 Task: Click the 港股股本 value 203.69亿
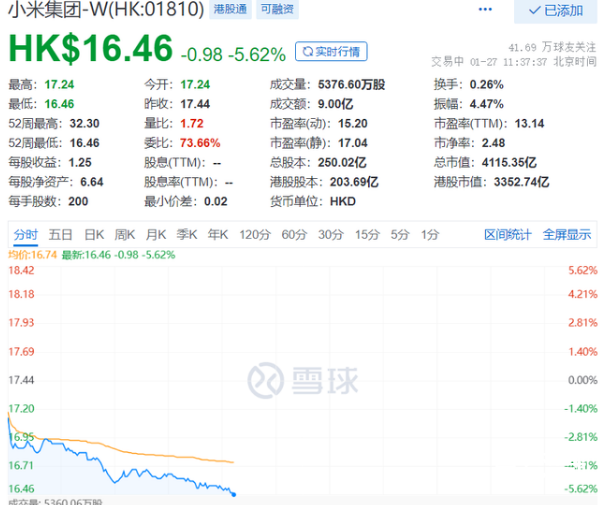(354, 182)
